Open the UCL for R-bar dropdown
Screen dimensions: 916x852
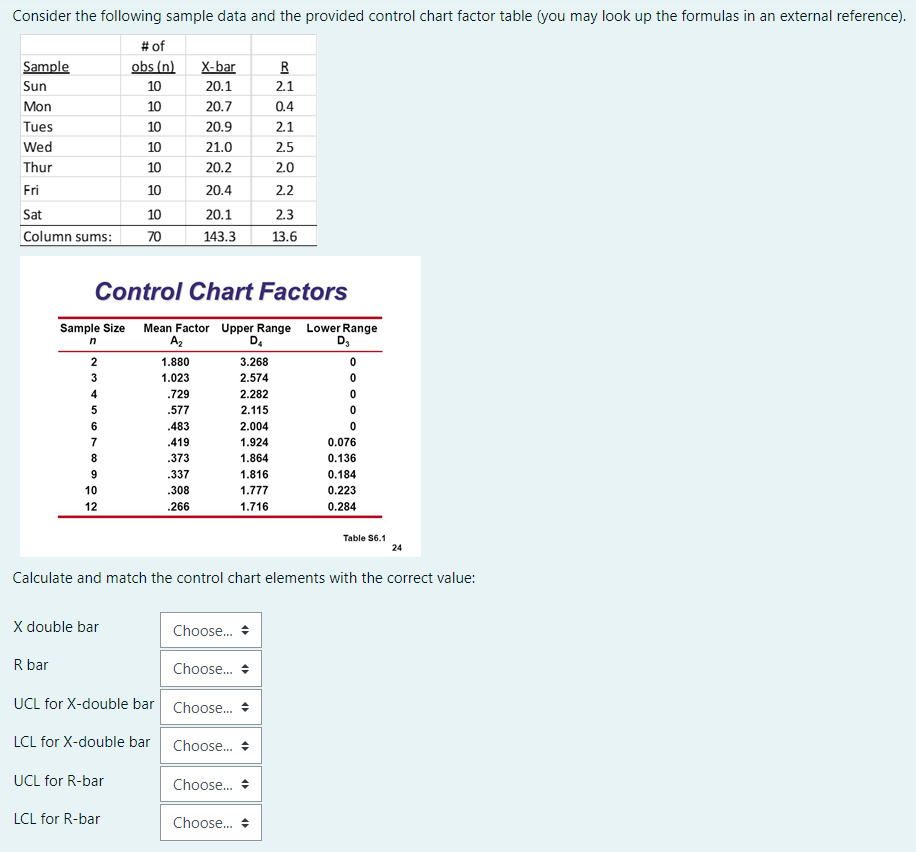pyautogui.click(x=210, y=784)
